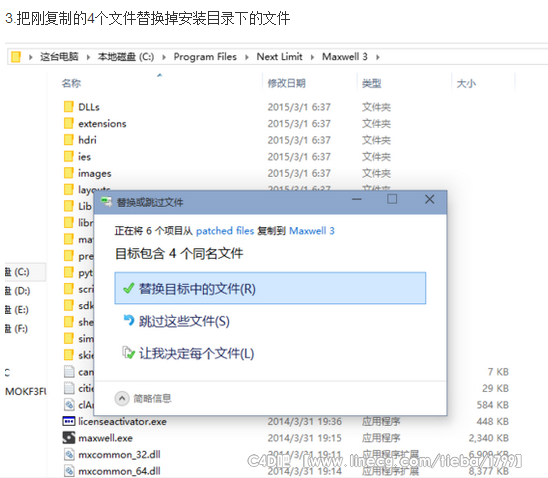Select DLLs folder name
548x478 pixels.
(89, 107)
